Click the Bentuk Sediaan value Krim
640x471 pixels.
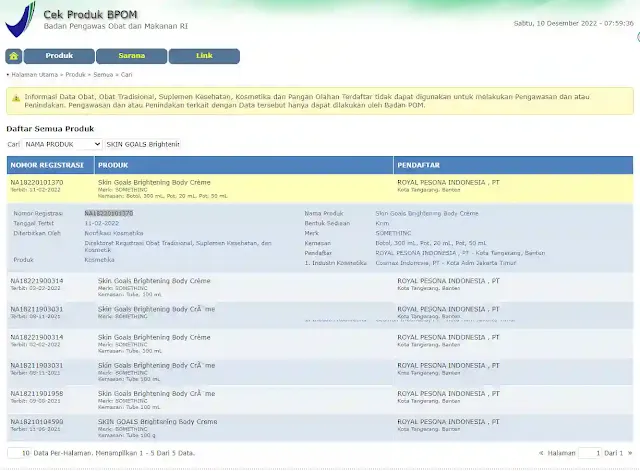click(382, 223)
